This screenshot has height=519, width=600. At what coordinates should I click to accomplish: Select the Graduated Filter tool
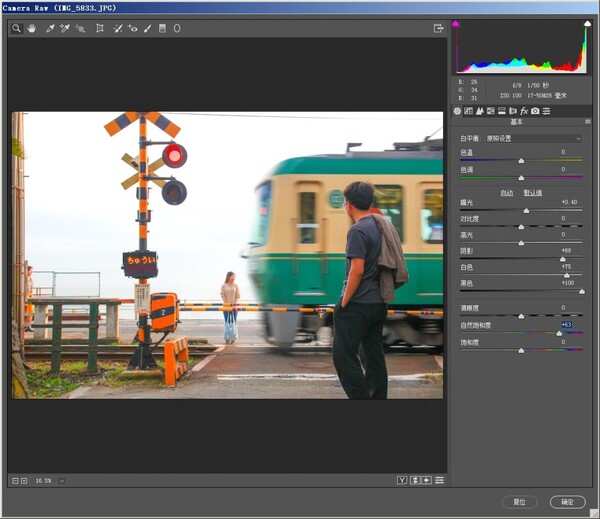coord(162,28)
